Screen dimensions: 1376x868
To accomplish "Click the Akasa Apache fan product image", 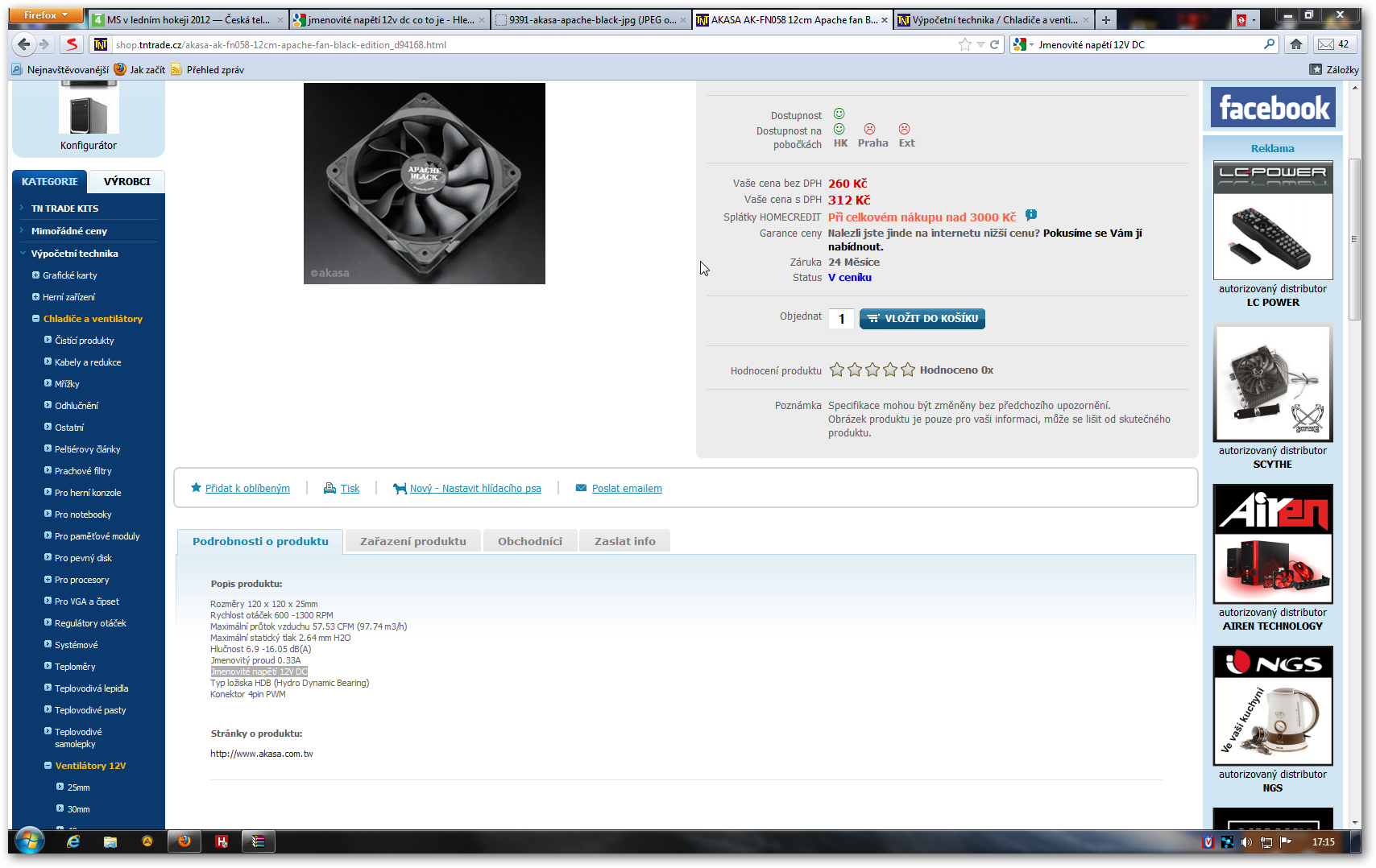I will click(x=425, y=184).
